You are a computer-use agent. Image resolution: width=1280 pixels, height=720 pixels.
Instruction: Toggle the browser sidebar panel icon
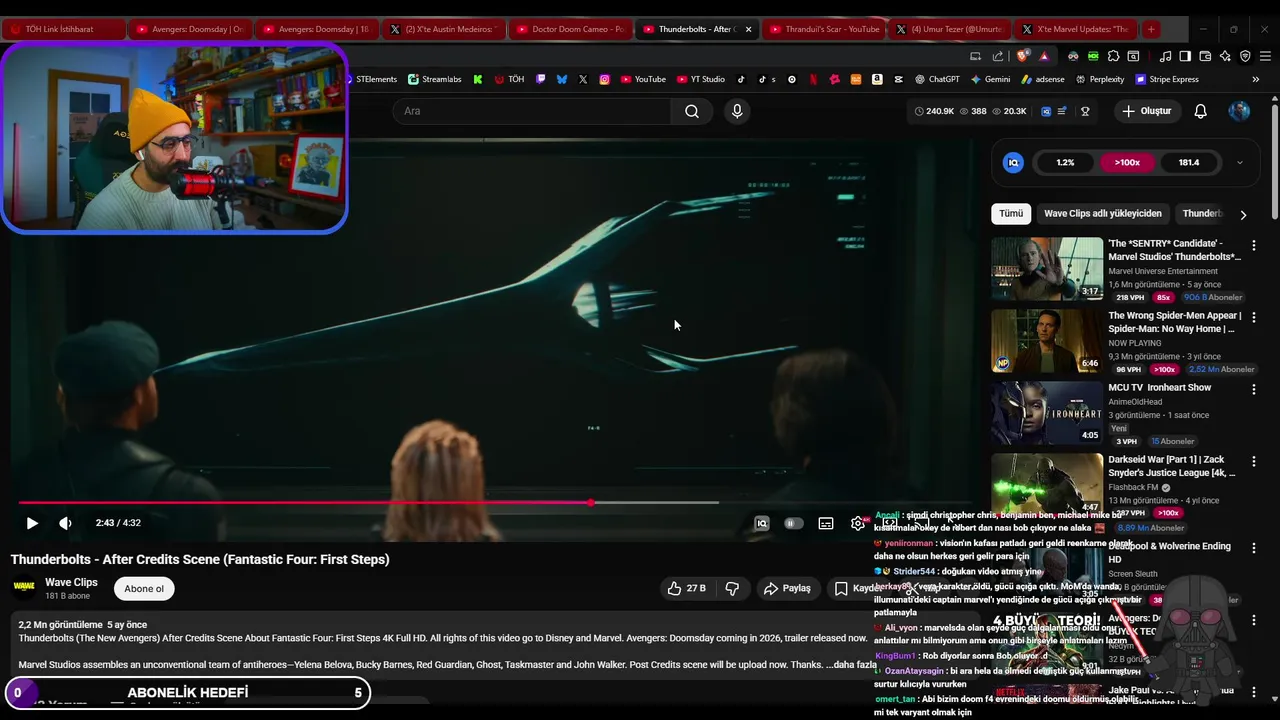tap(1185, 56)
